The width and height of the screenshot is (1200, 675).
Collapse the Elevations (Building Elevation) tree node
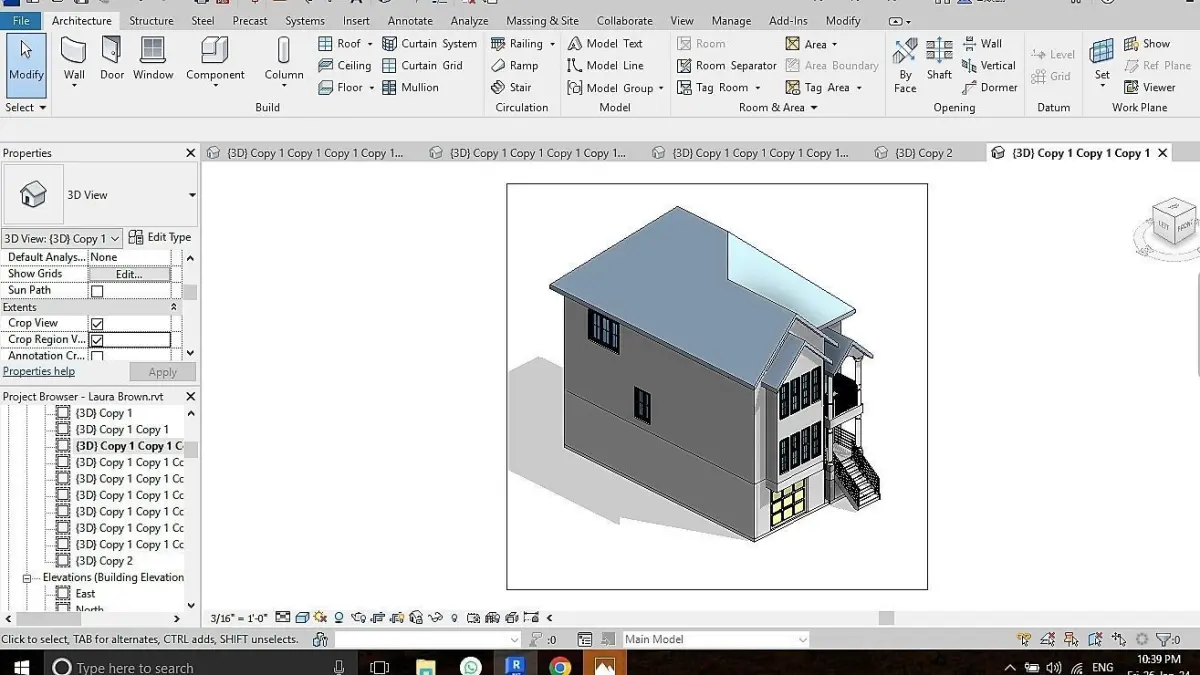click(x=28, y=578)
